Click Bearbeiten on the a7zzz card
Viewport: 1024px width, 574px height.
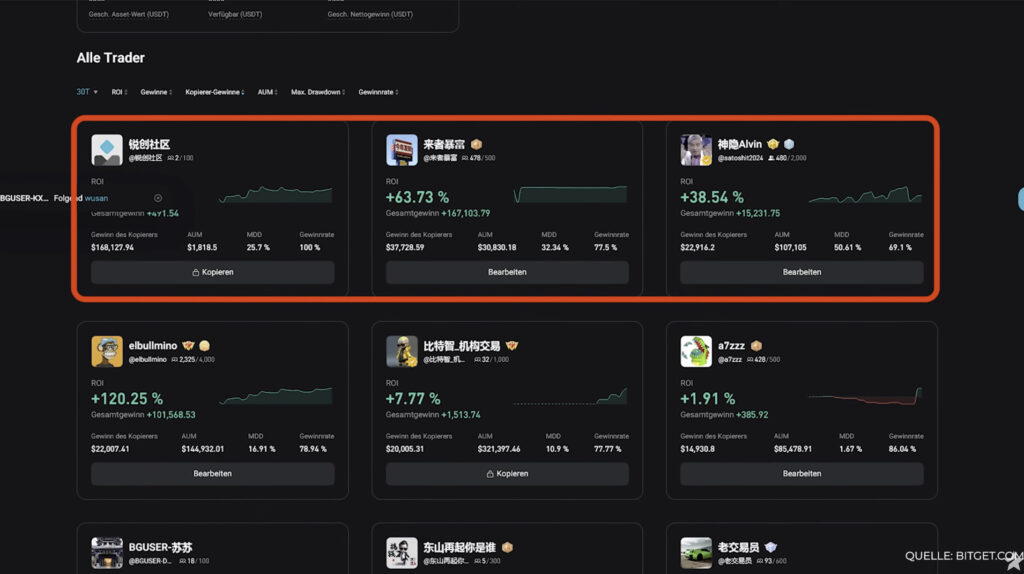(x=801, y=473)
